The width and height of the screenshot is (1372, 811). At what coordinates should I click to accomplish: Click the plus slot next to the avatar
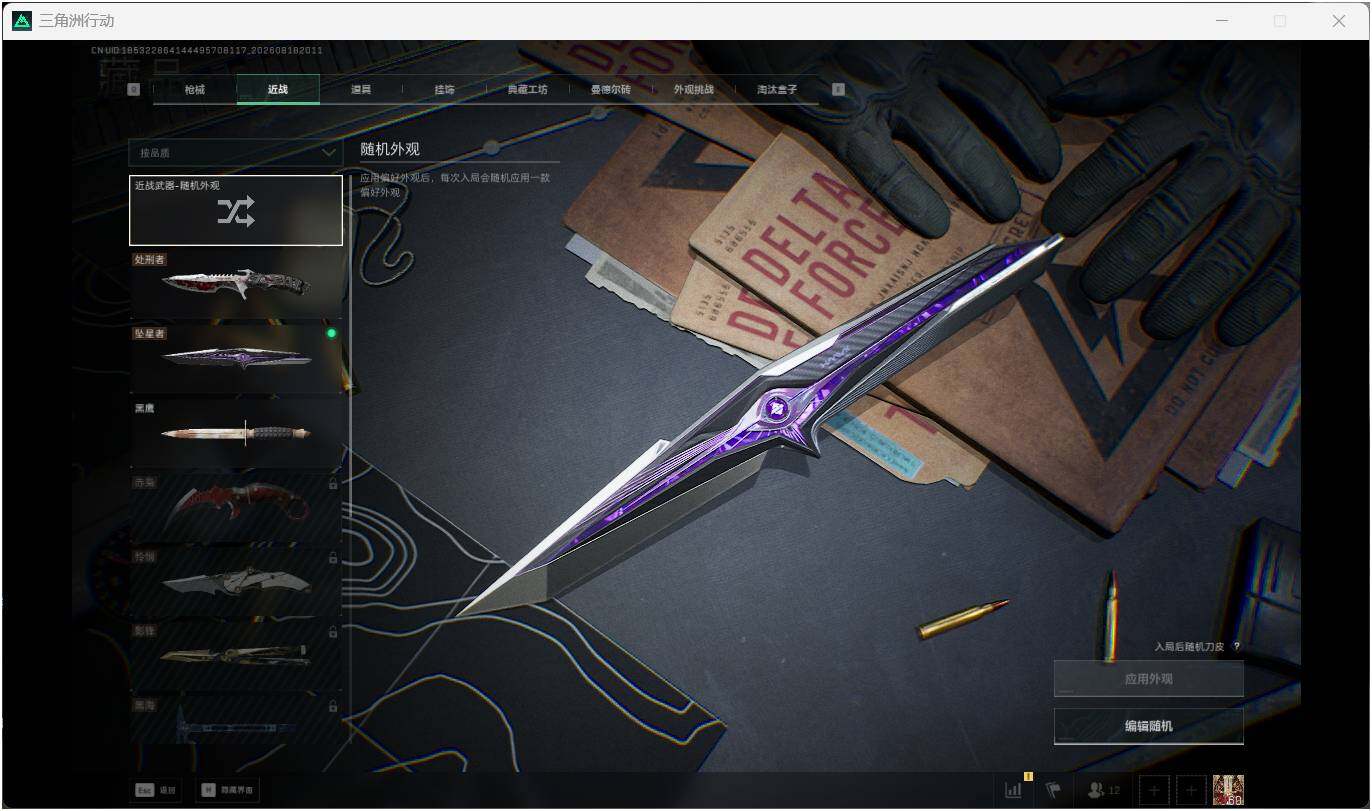point(1190,790)
